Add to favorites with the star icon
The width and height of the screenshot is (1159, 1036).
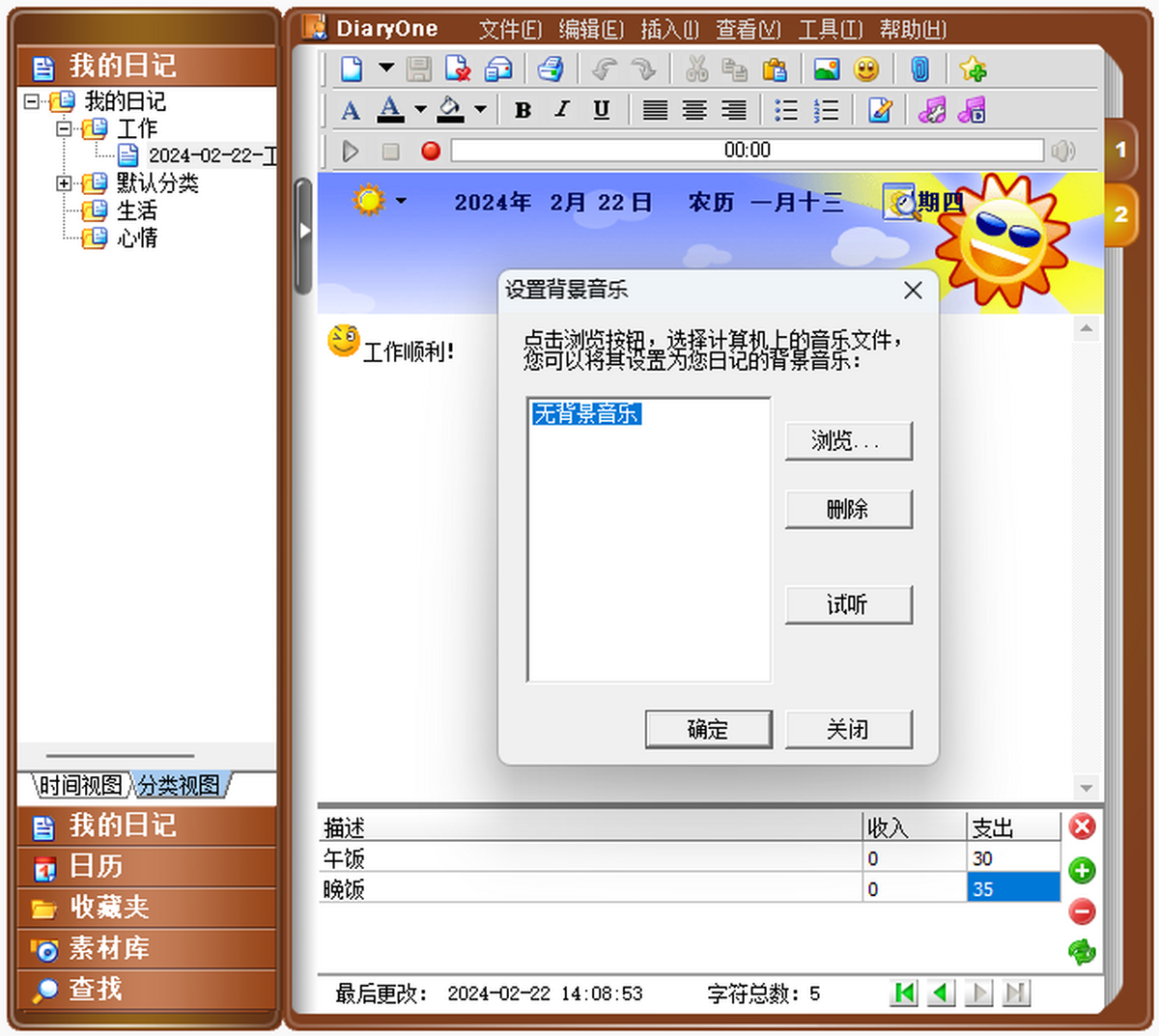coord(973,70)
